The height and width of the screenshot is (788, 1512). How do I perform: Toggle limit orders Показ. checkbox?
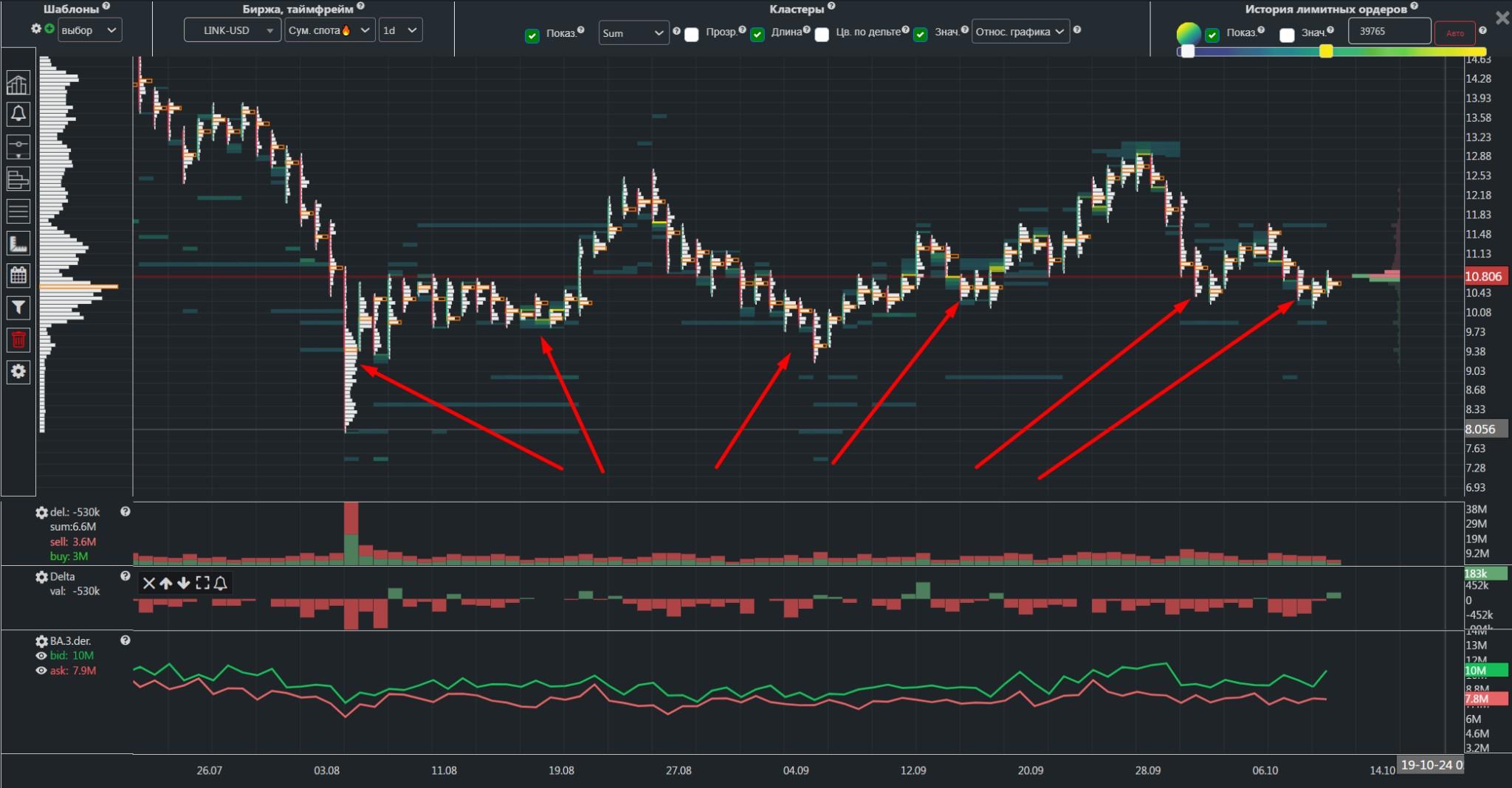tap(1212, 35)
